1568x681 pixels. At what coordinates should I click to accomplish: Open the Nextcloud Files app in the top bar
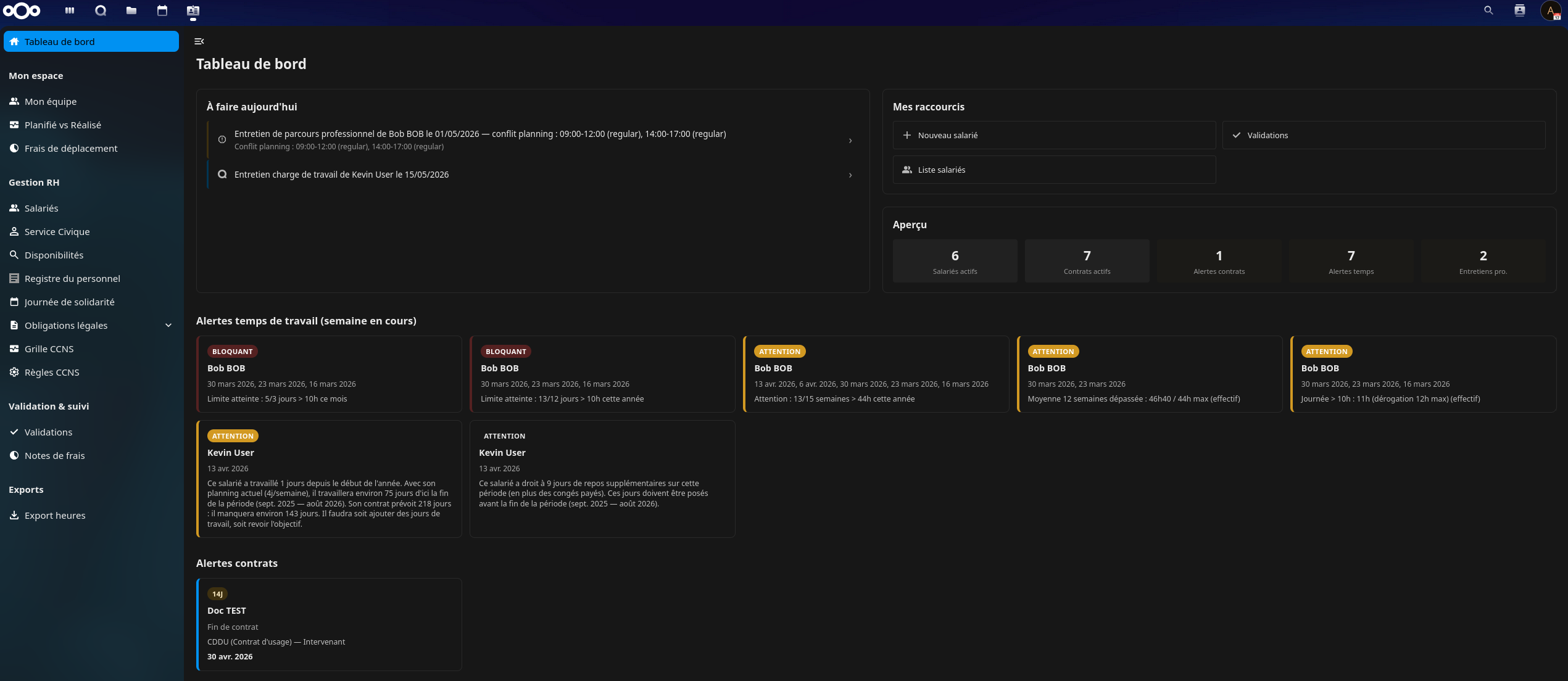tap(131, 10)
